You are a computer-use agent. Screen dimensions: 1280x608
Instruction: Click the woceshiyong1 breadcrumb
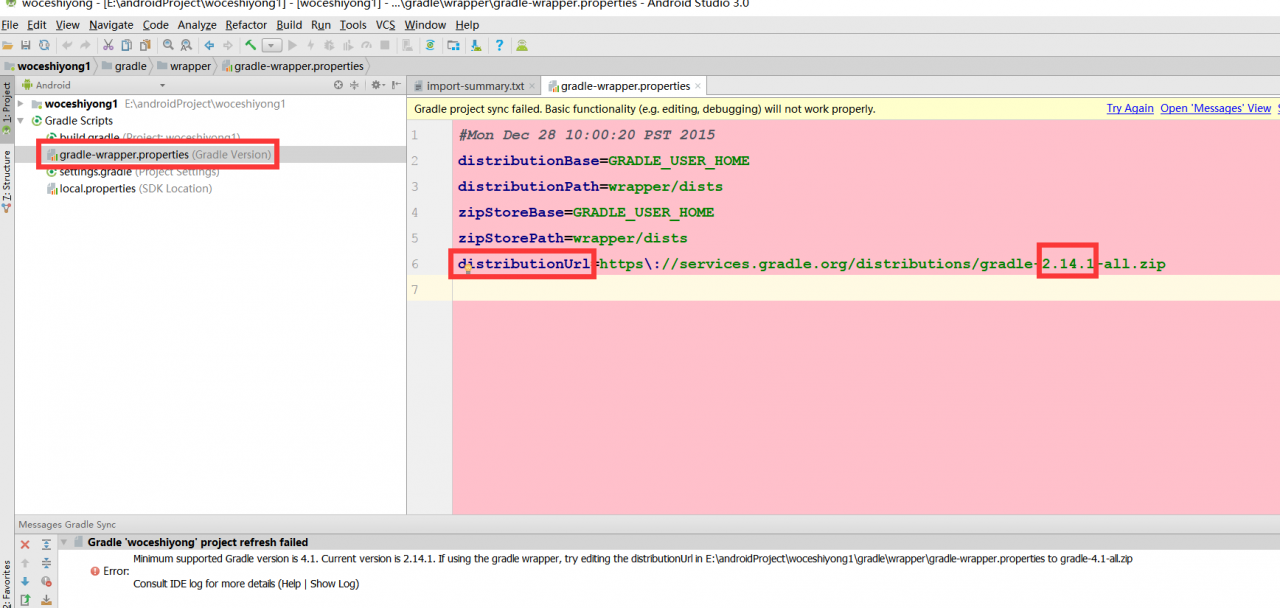46,66
